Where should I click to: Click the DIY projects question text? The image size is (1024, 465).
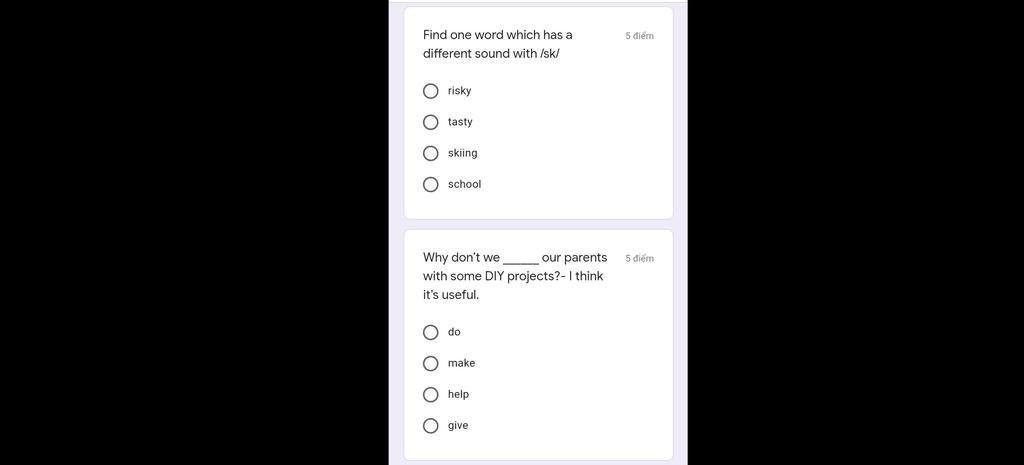tap(514, 276)
